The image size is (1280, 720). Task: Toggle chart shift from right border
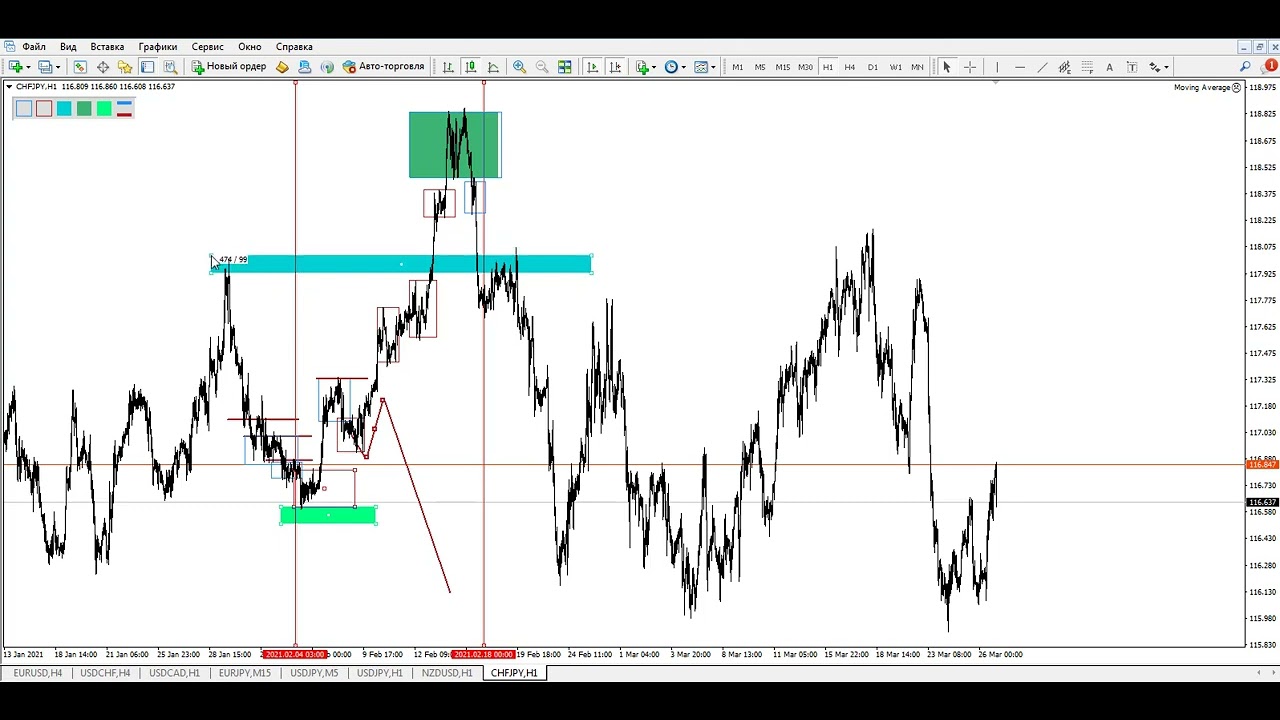(615, 67)
